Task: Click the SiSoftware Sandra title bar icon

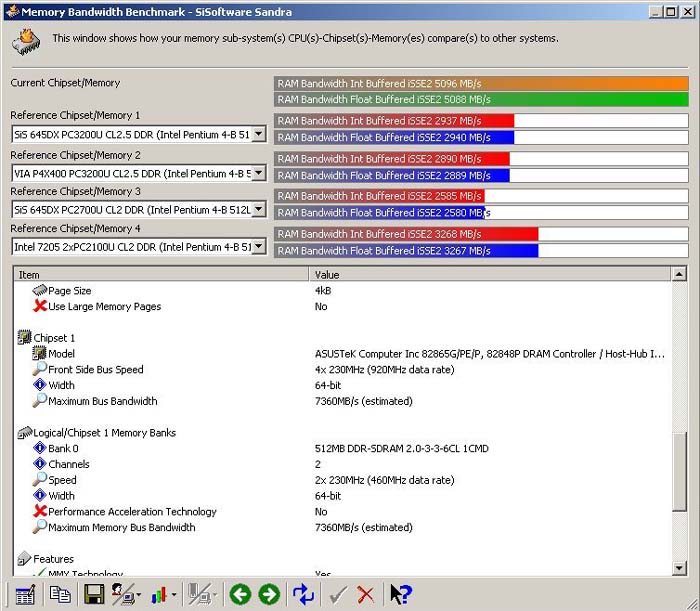Action: (12, 11)
